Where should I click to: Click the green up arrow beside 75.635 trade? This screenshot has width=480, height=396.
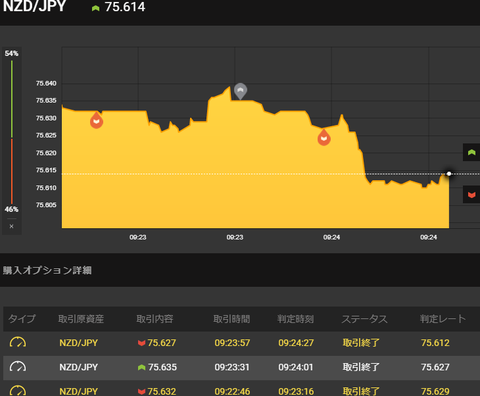coord(142,367)
